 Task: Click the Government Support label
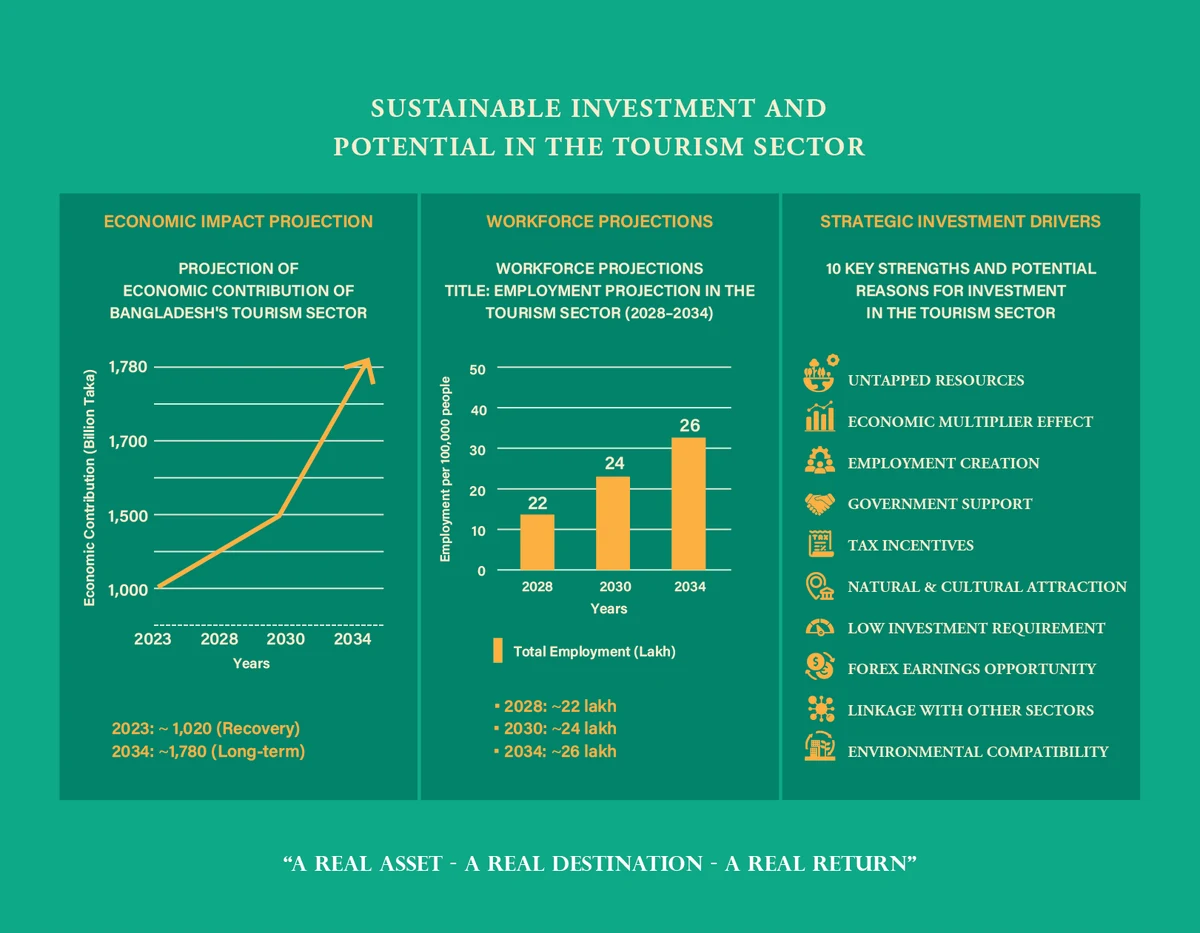click(940, 504)
